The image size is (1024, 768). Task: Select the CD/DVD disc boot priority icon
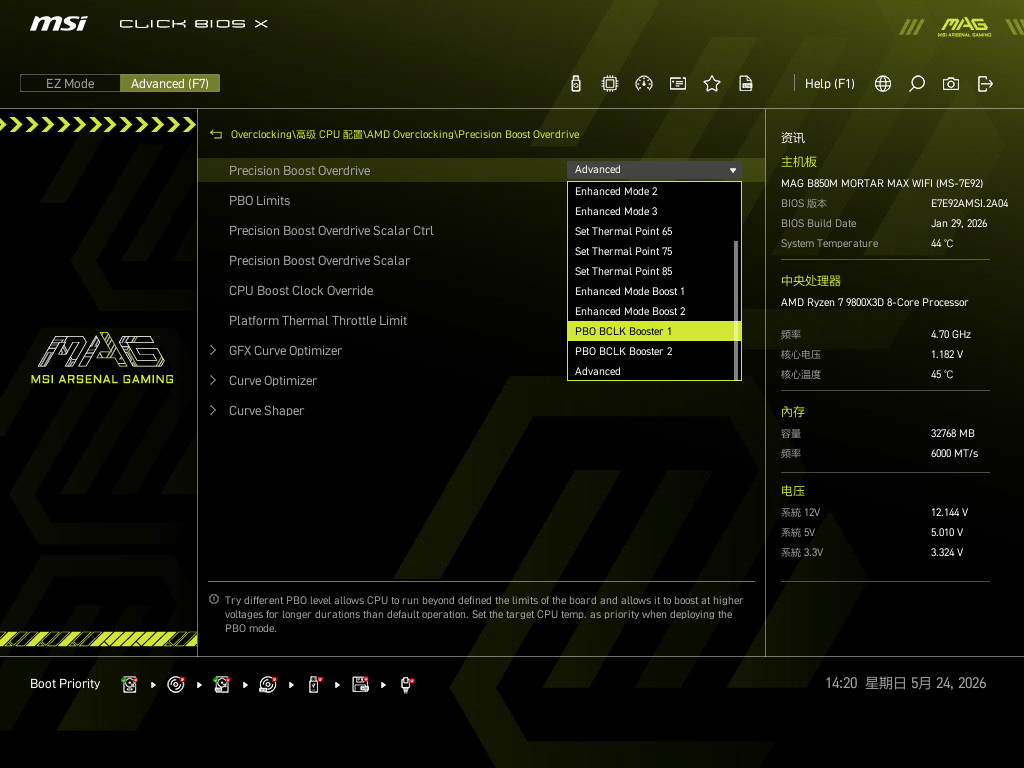point(176,684)
